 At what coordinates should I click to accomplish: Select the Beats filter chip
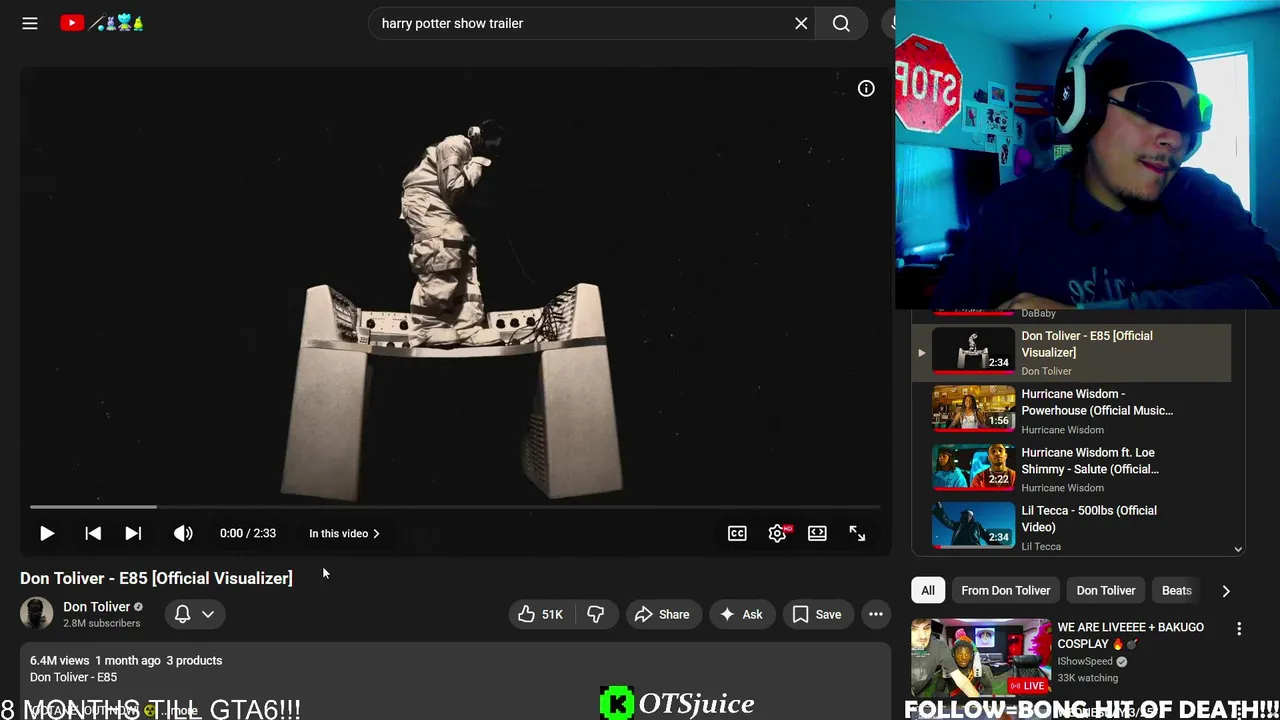pyautogui.click(x=1177, y=590)
